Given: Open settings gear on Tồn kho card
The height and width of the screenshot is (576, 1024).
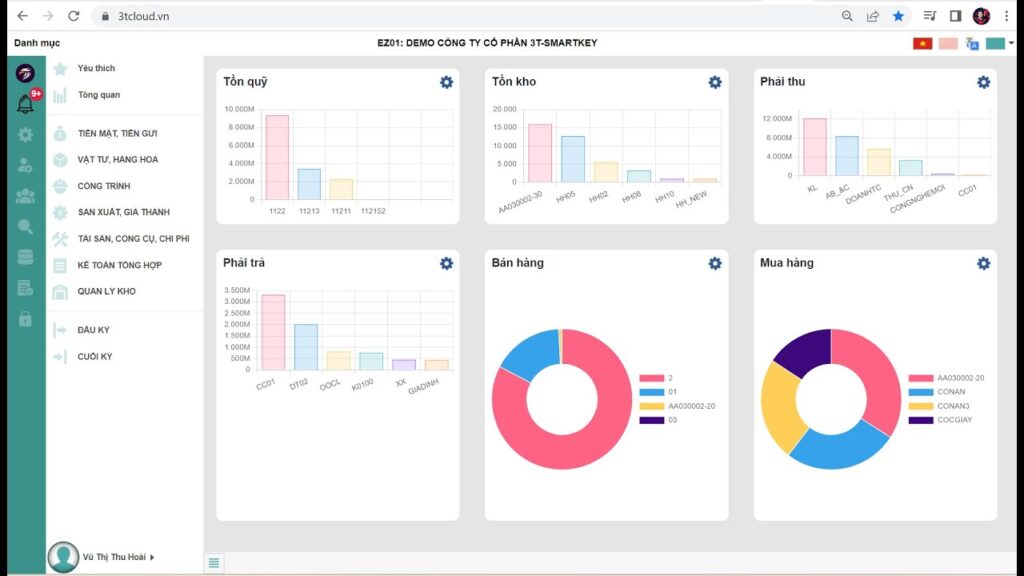Looking at the screenshot, I should click(x=715, y=82).
